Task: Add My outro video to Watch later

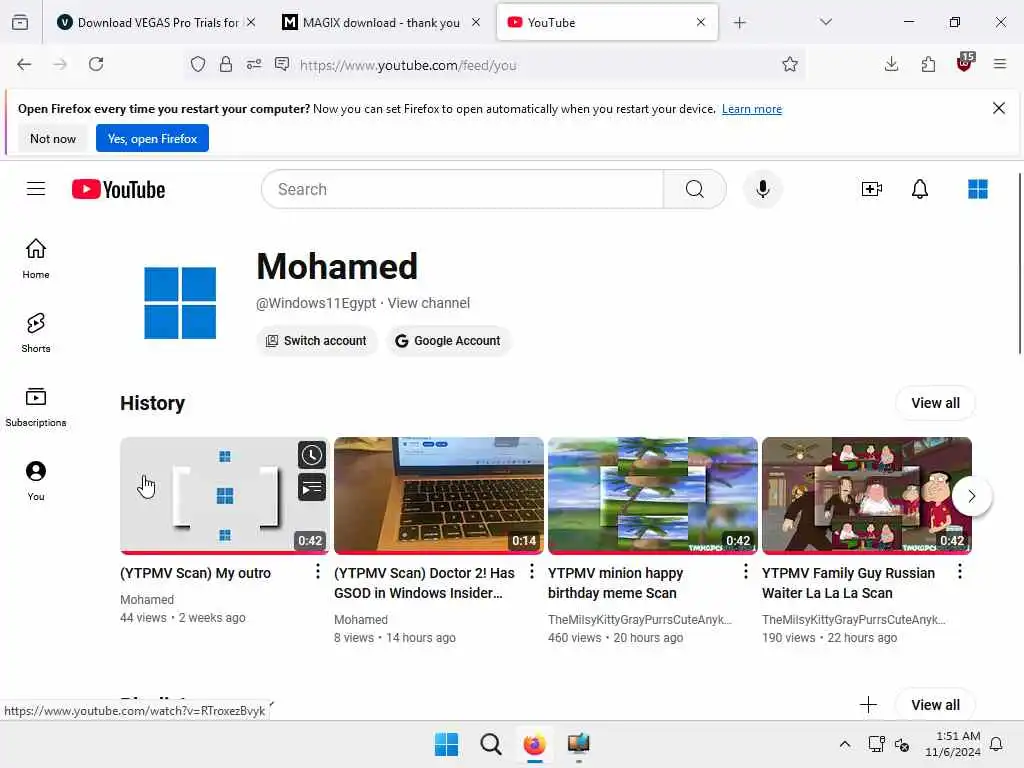Action: [312, 455]
